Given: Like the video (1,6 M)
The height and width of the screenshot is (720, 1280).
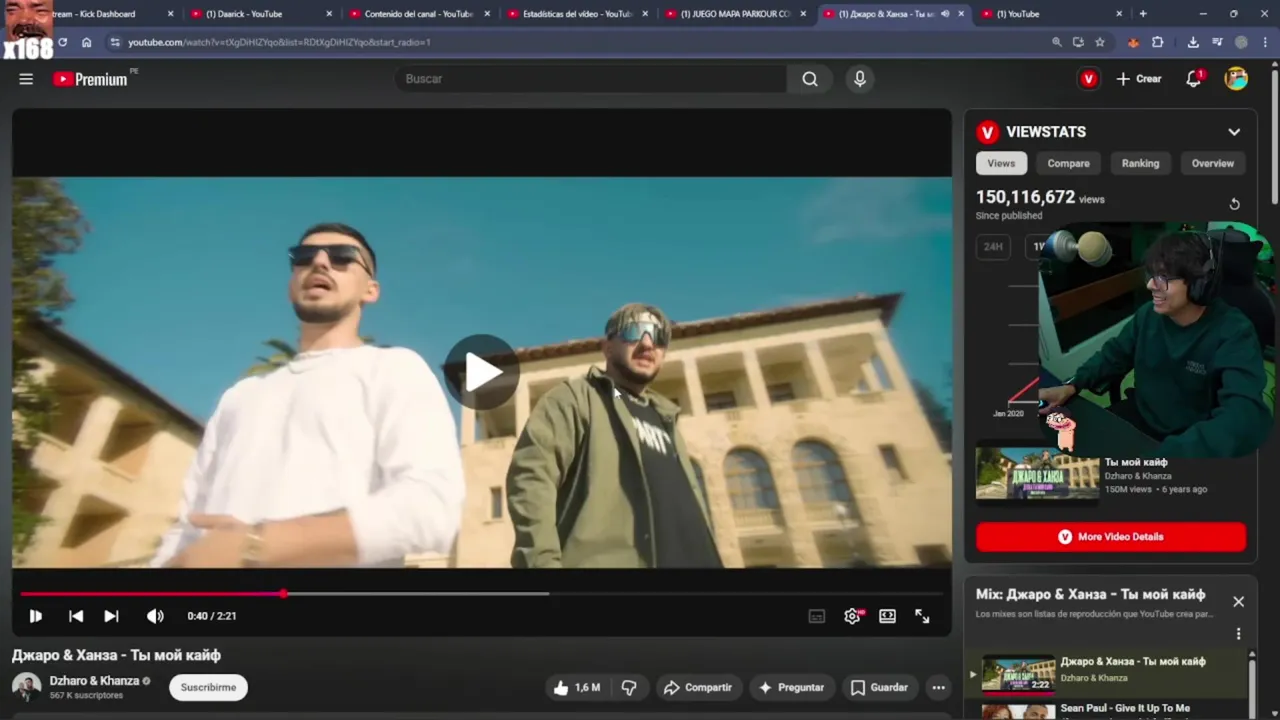Looking at the screenshot, I should [576, 687].
